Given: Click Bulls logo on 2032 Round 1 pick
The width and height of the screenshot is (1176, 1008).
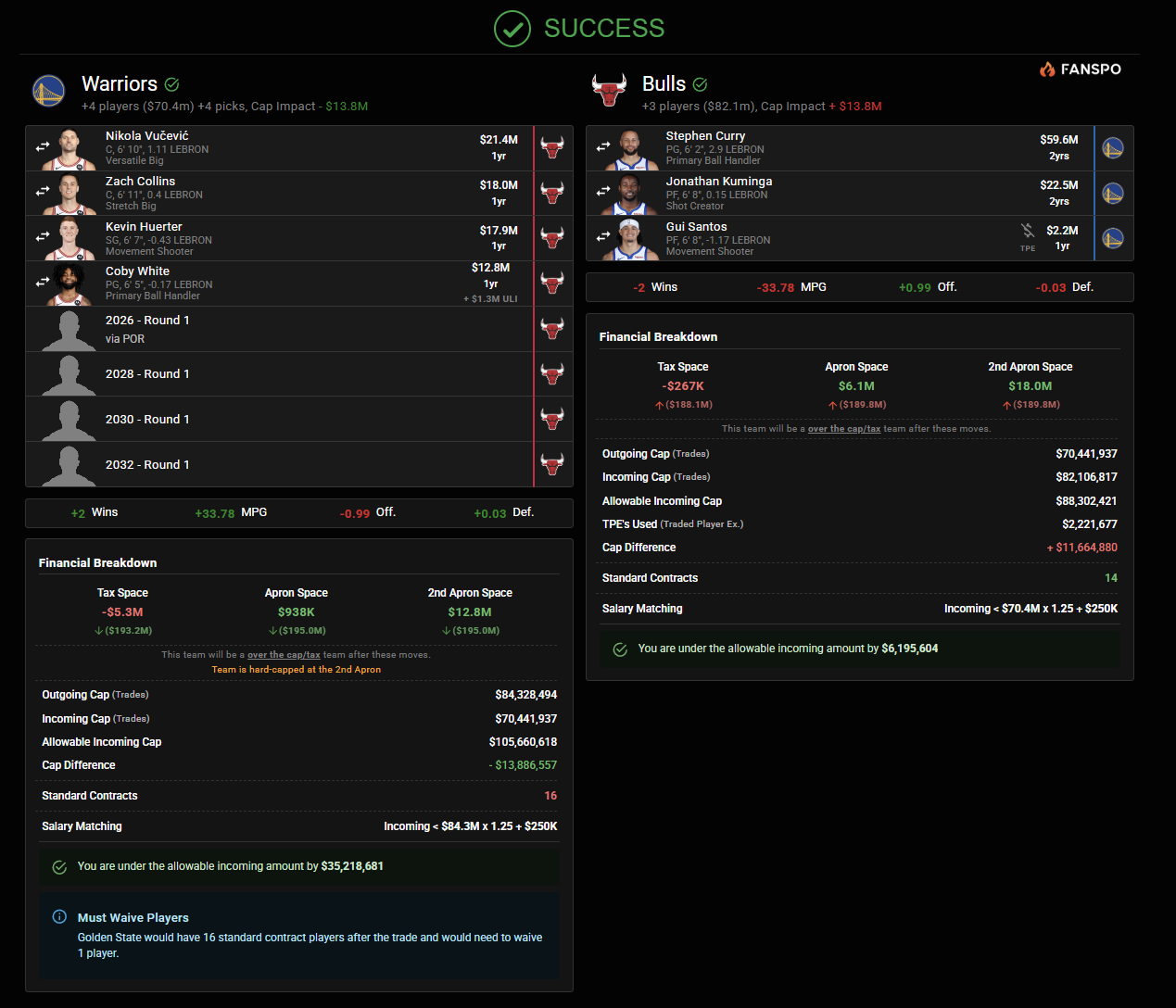Looking at the screenshot, I should tap(552, 464).
